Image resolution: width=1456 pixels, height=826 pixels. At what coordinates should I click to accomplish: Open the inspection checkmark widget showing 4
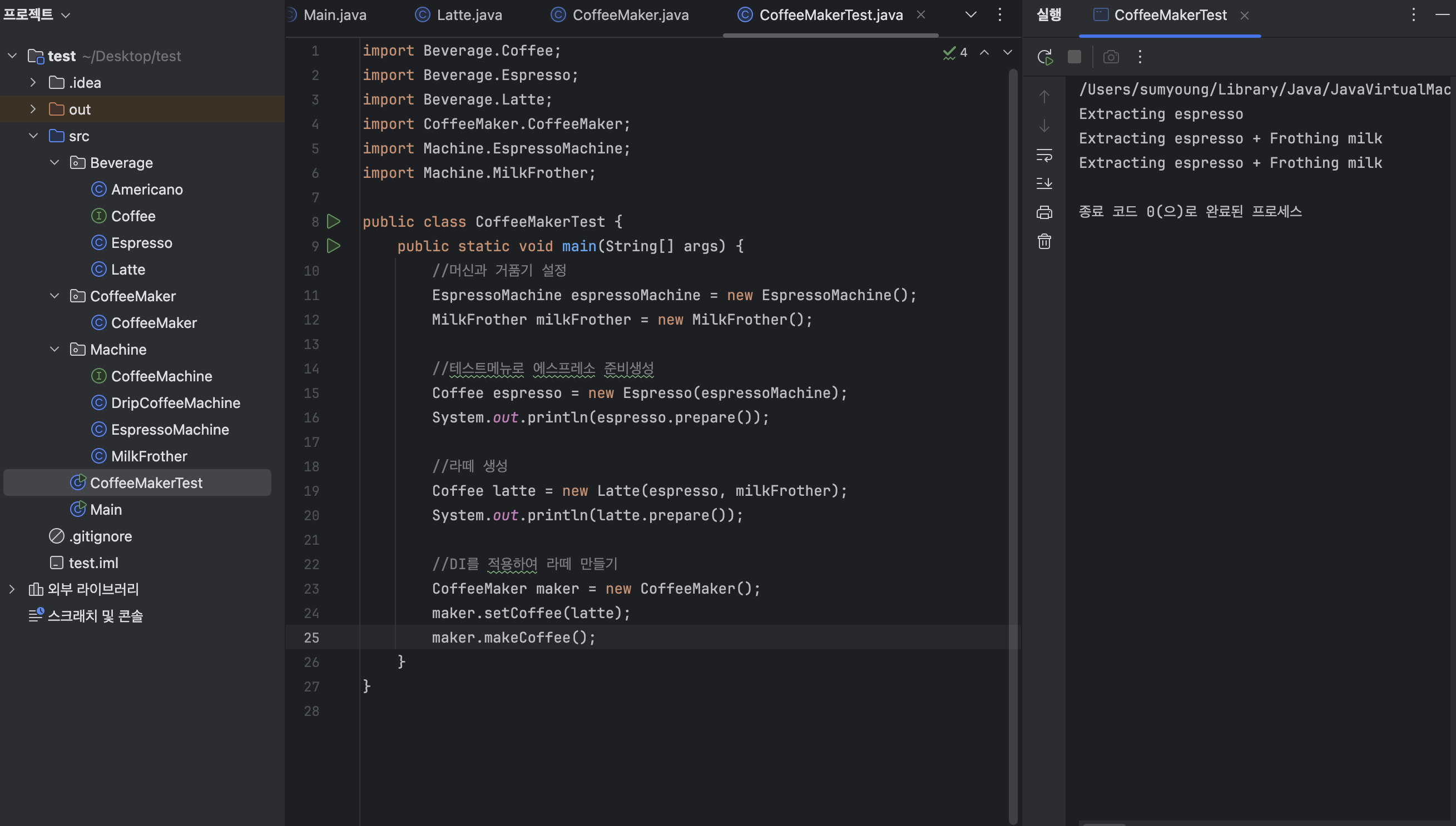pyautogui.click(x=955, y=53)
